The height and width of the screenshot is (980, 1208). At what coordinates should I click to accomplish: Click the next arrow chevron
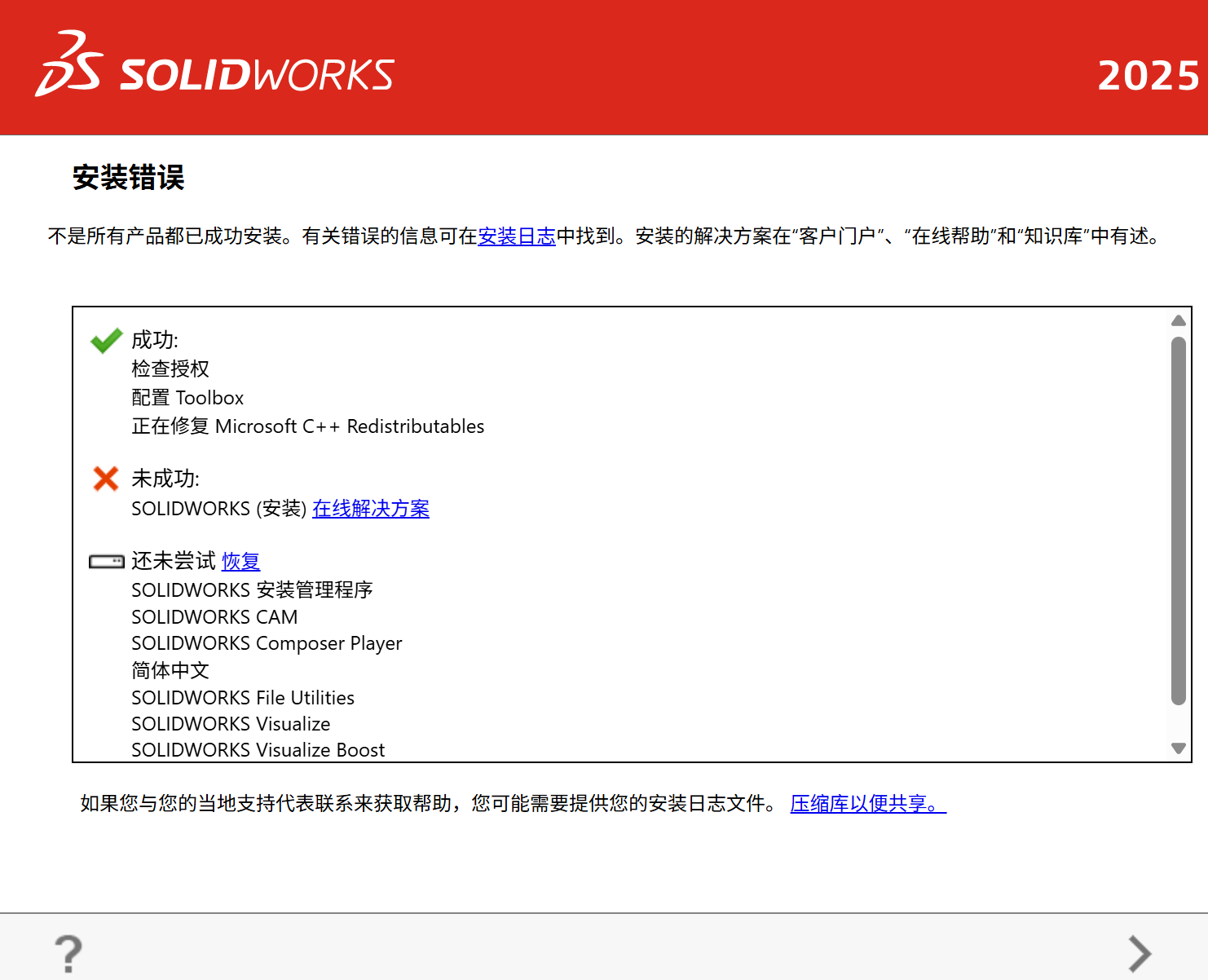(x=1140, y=953)
